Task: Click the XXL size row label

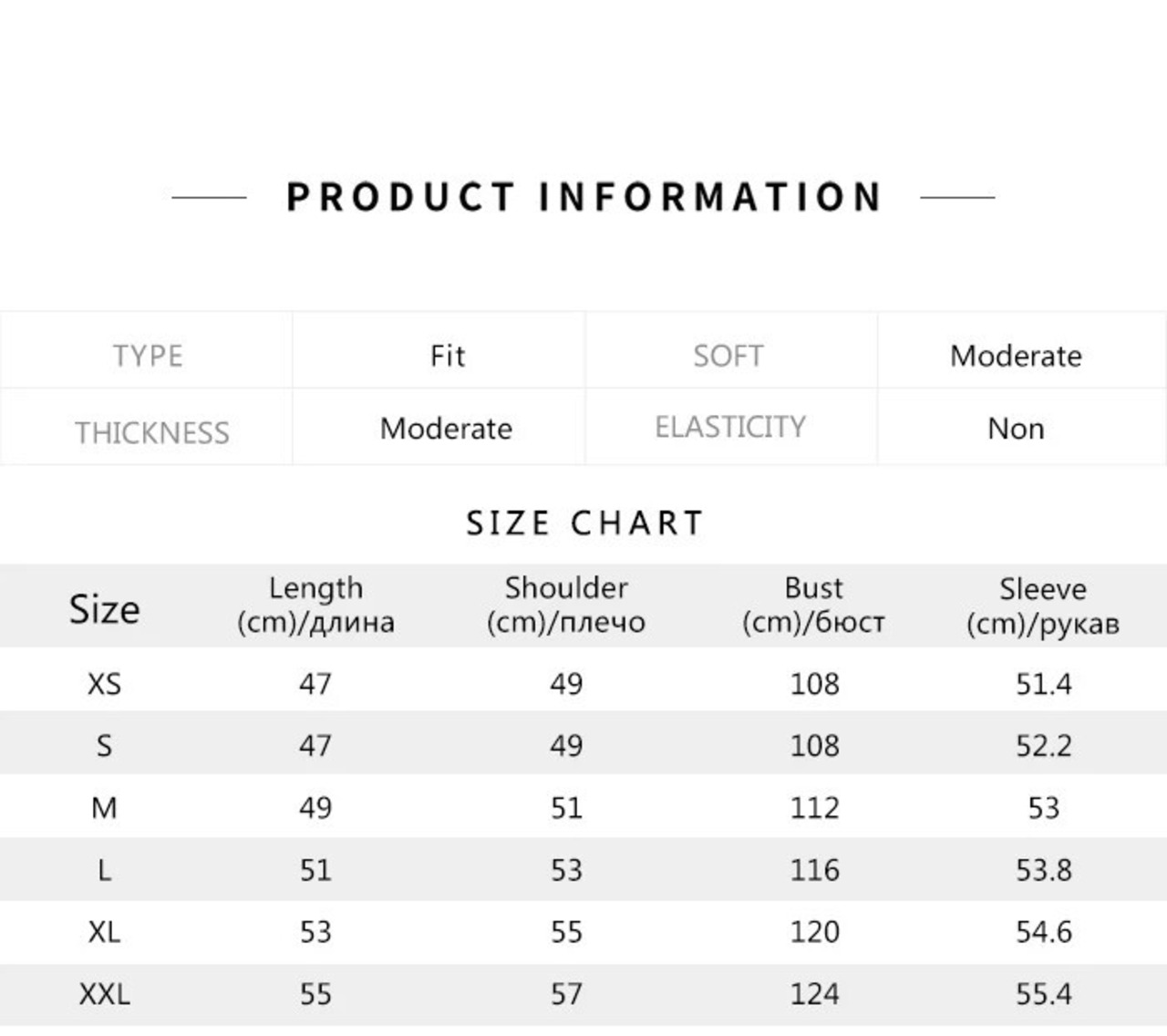Action: (x=104, y=994)
